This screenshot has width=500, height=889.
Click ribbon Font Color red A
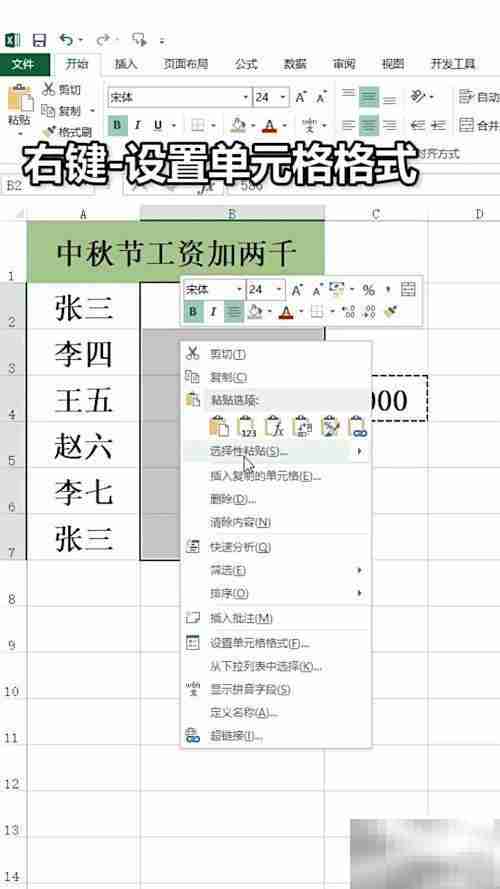(x=270, y=125)
